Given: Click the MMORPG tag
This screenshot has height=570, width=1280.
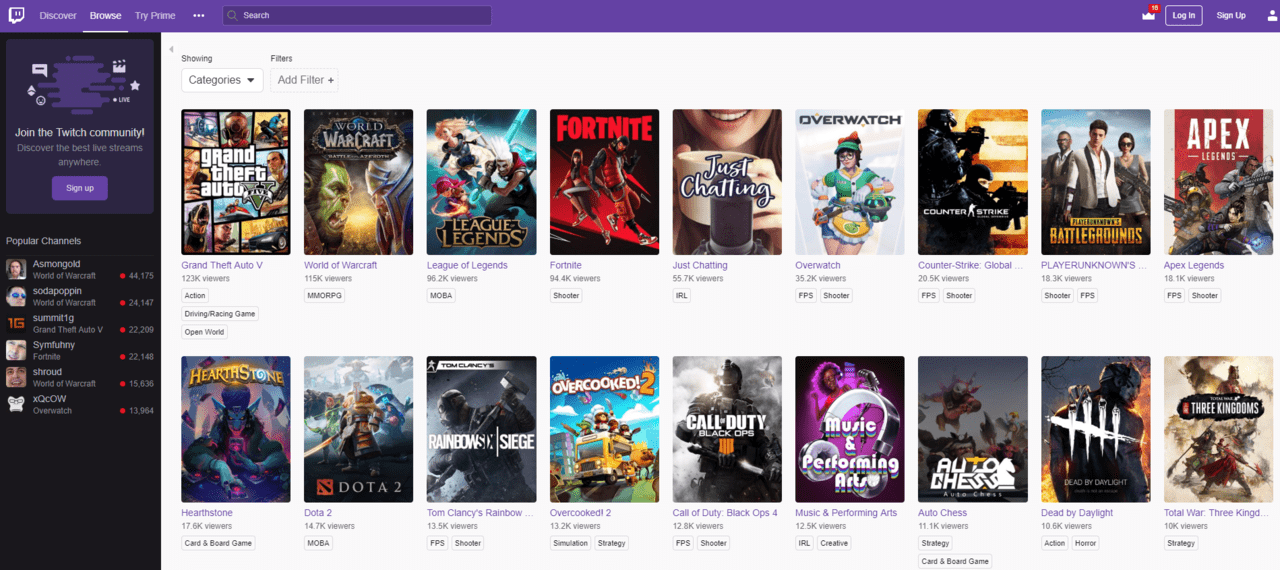Looking at the screenshot, I should [x=323, y=296].
